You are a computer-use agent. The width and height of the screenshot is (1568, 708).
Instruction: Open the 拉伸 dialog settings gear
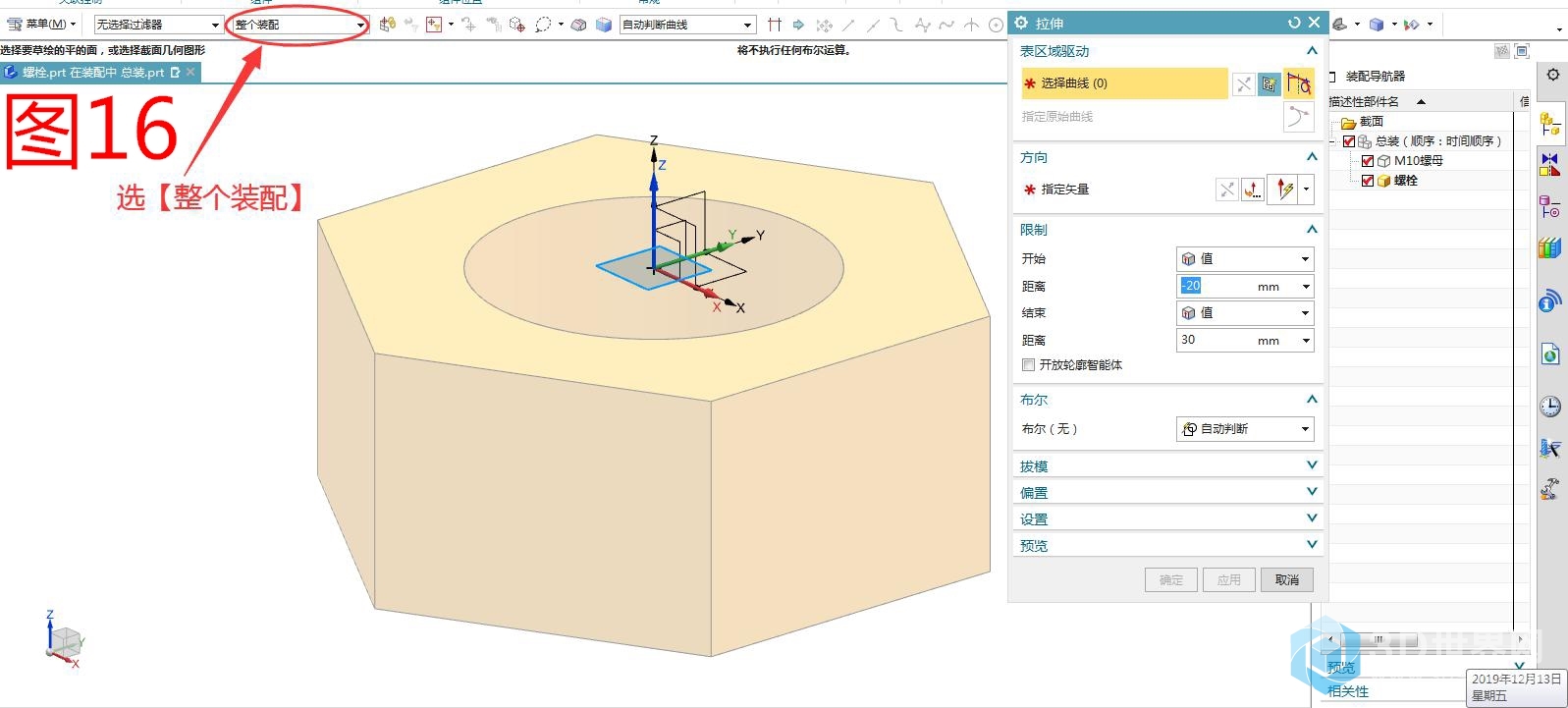[x=1021, y=23]
